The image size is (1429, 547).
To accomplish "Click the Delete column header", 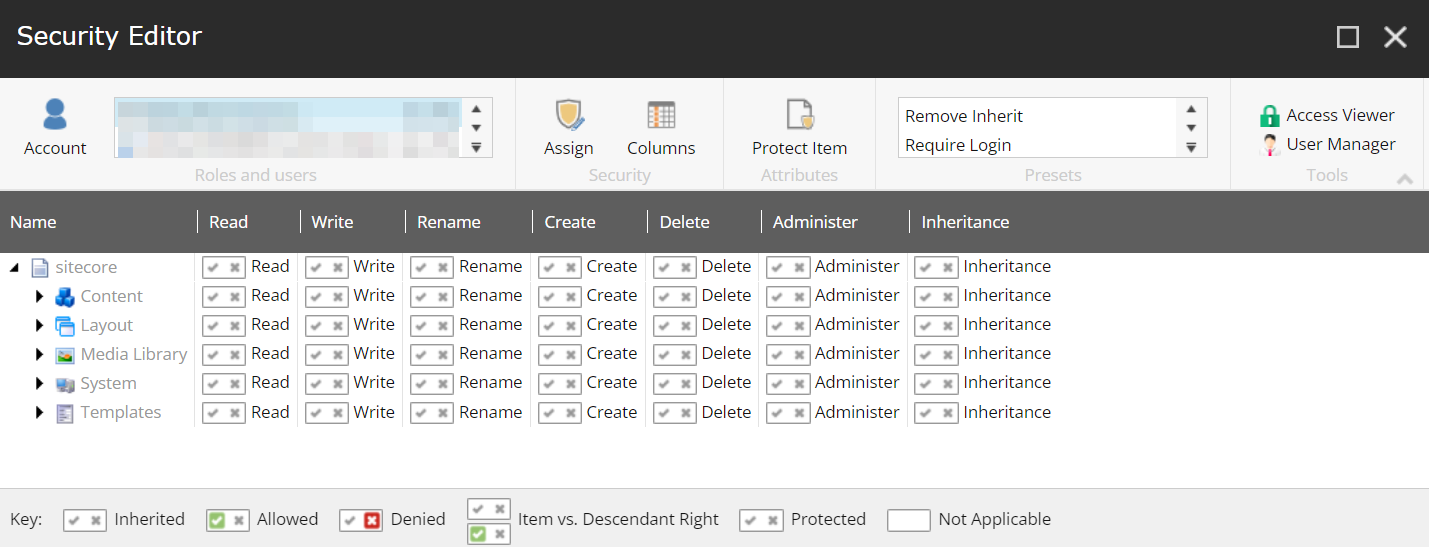I will [x=685, y=222].
